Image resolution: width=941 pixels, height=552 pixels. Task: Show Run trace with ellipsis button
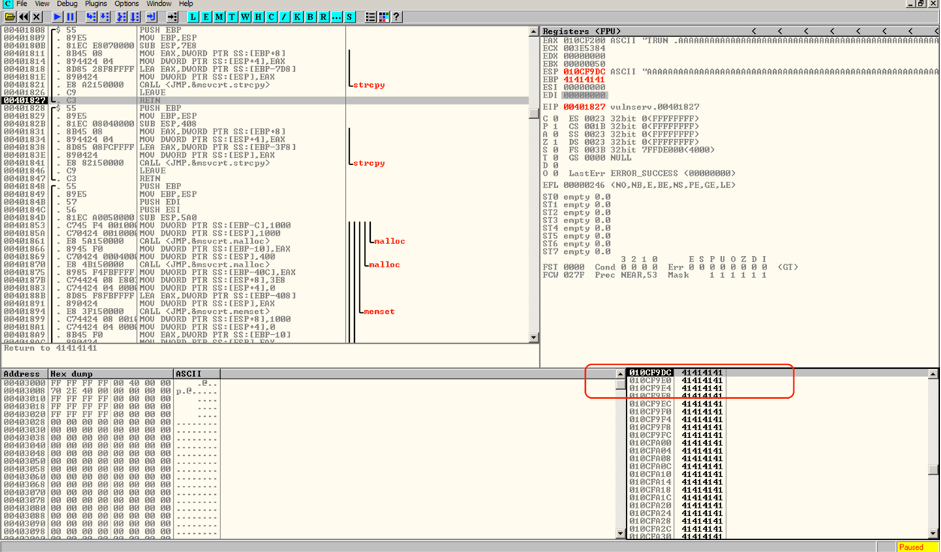pos(336,17)
